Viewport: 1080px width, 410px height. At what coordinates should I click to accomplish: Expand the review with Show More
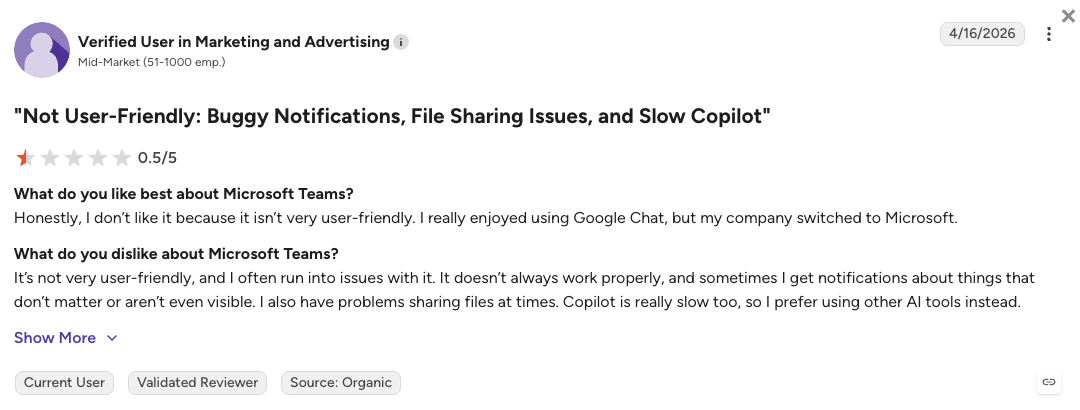click(x=54, y=338)
